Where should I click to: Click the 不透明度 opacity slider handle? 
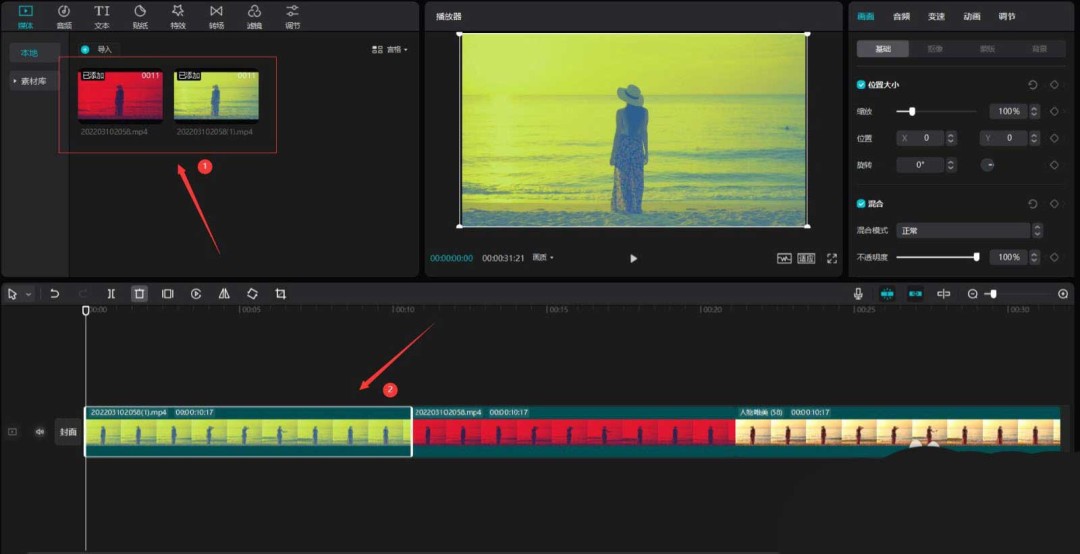(976, 257)
